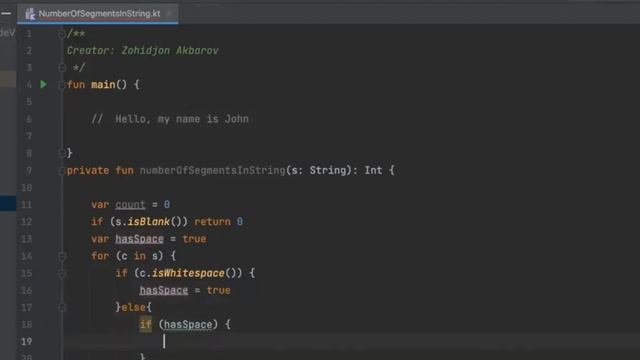The width and height of the screenshot is (640, 360).
Task: Click 'isBlank' call on line 12
Action: (x=149, y=222)
